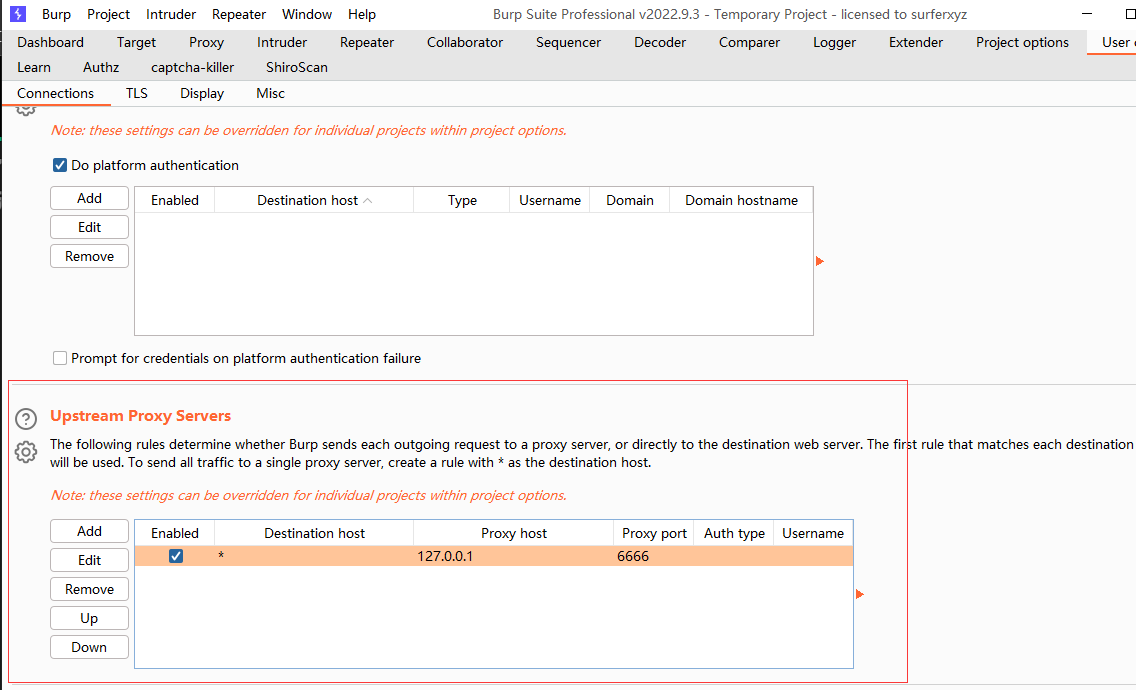Image resolution: width=1136 pixels, height=690 pixels.
Task: Switch to the Logger tab
Action: [834, 42]
